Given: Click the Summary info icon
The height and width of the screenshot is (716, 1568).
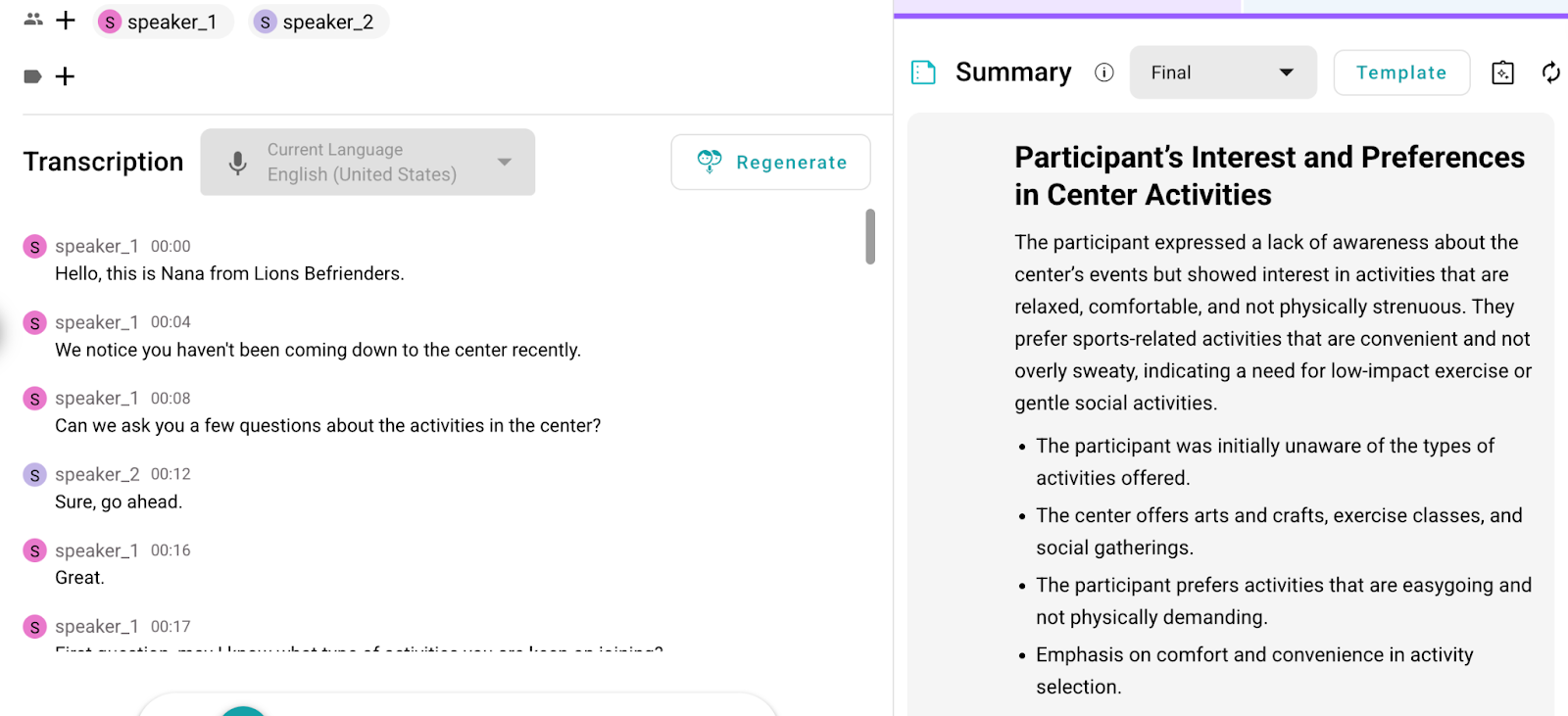Looking at the screenshot, I should (1104, 72).
